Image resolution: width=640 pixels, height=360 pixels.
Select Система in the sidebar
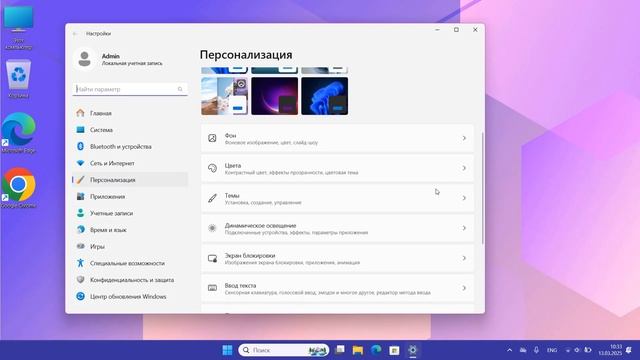pos(130,130)
